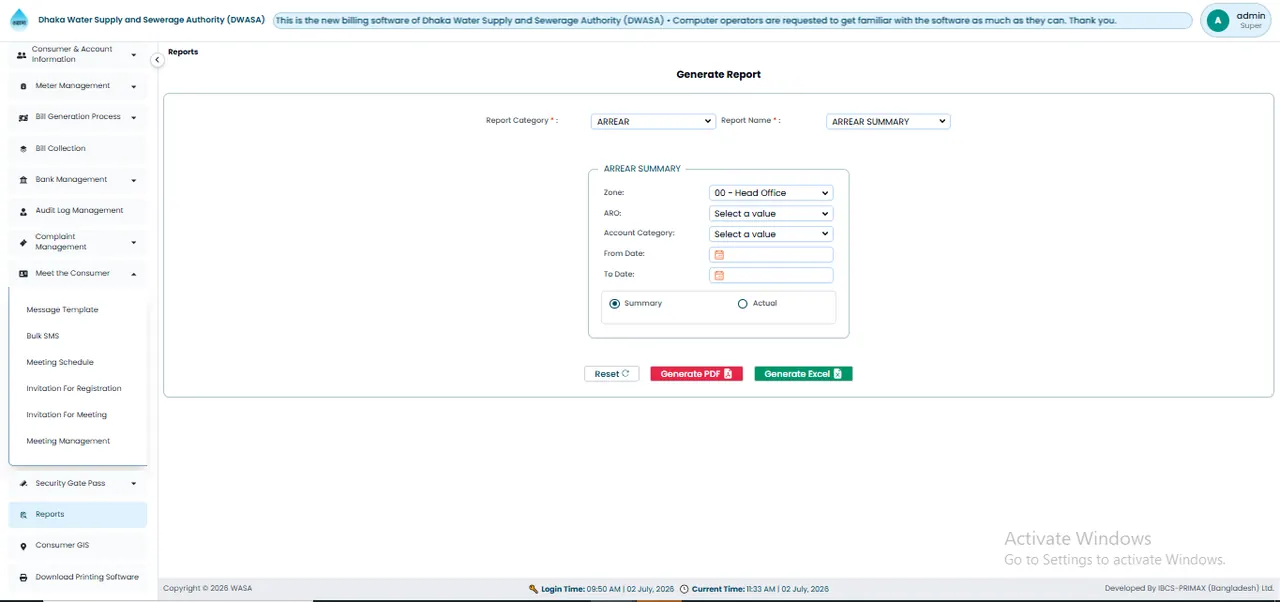Open the Account Category dropdown
Screen dimensions: 1280x602
click(x=771, y=234)
